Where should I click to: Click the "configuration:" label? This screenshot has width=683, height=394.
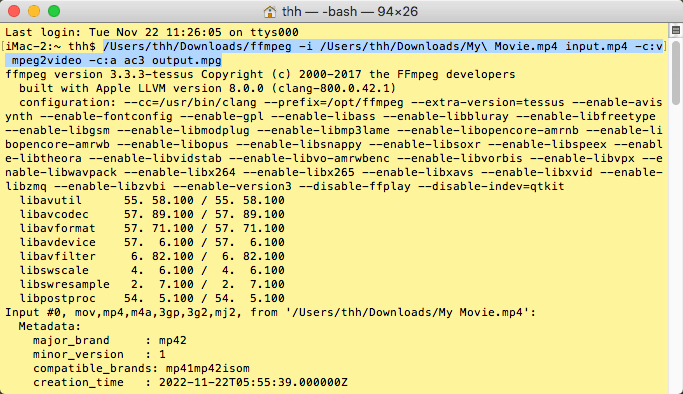68,102
